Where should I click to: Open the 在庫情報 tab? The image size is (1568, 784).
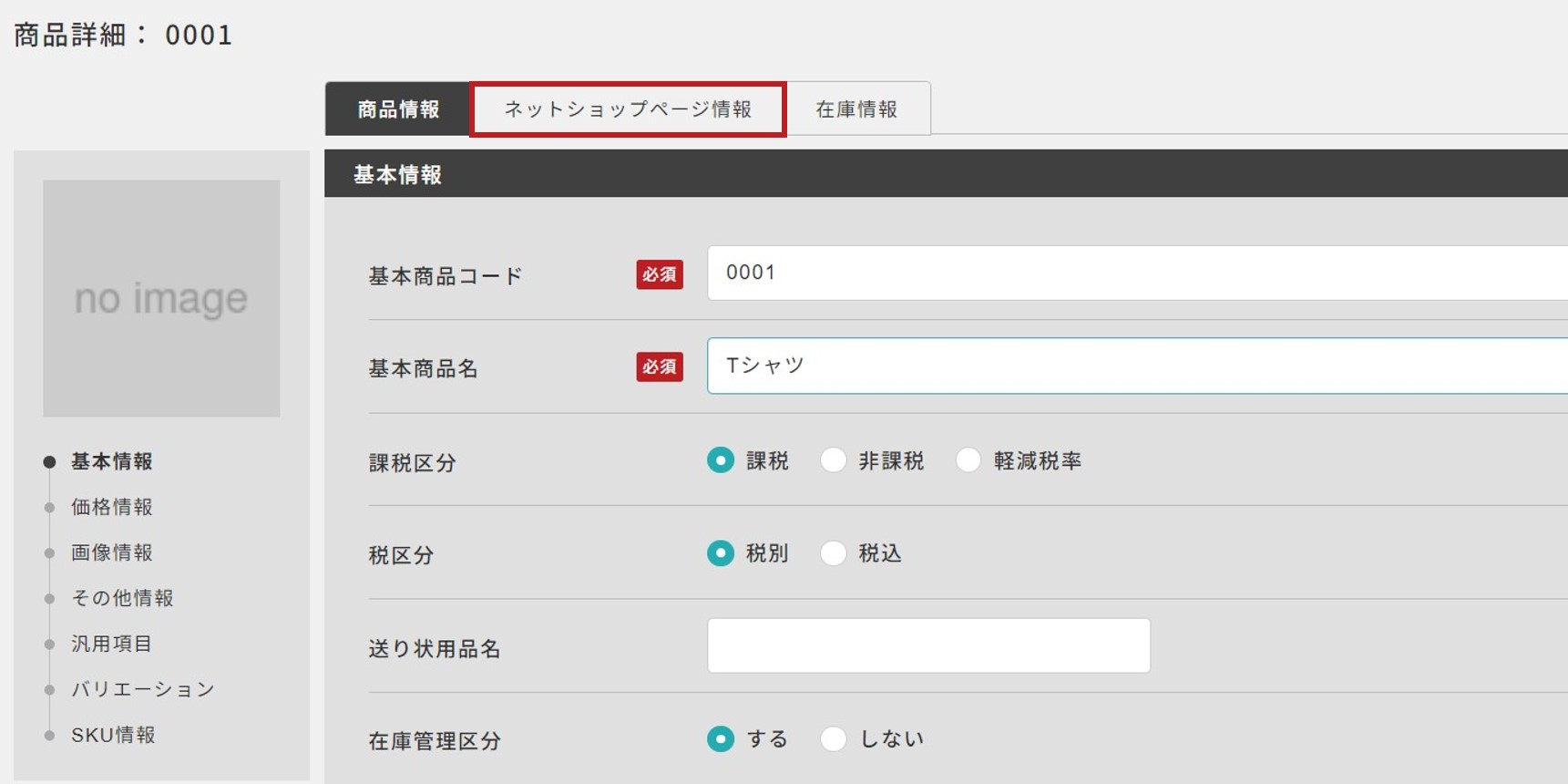click(857, 109)
